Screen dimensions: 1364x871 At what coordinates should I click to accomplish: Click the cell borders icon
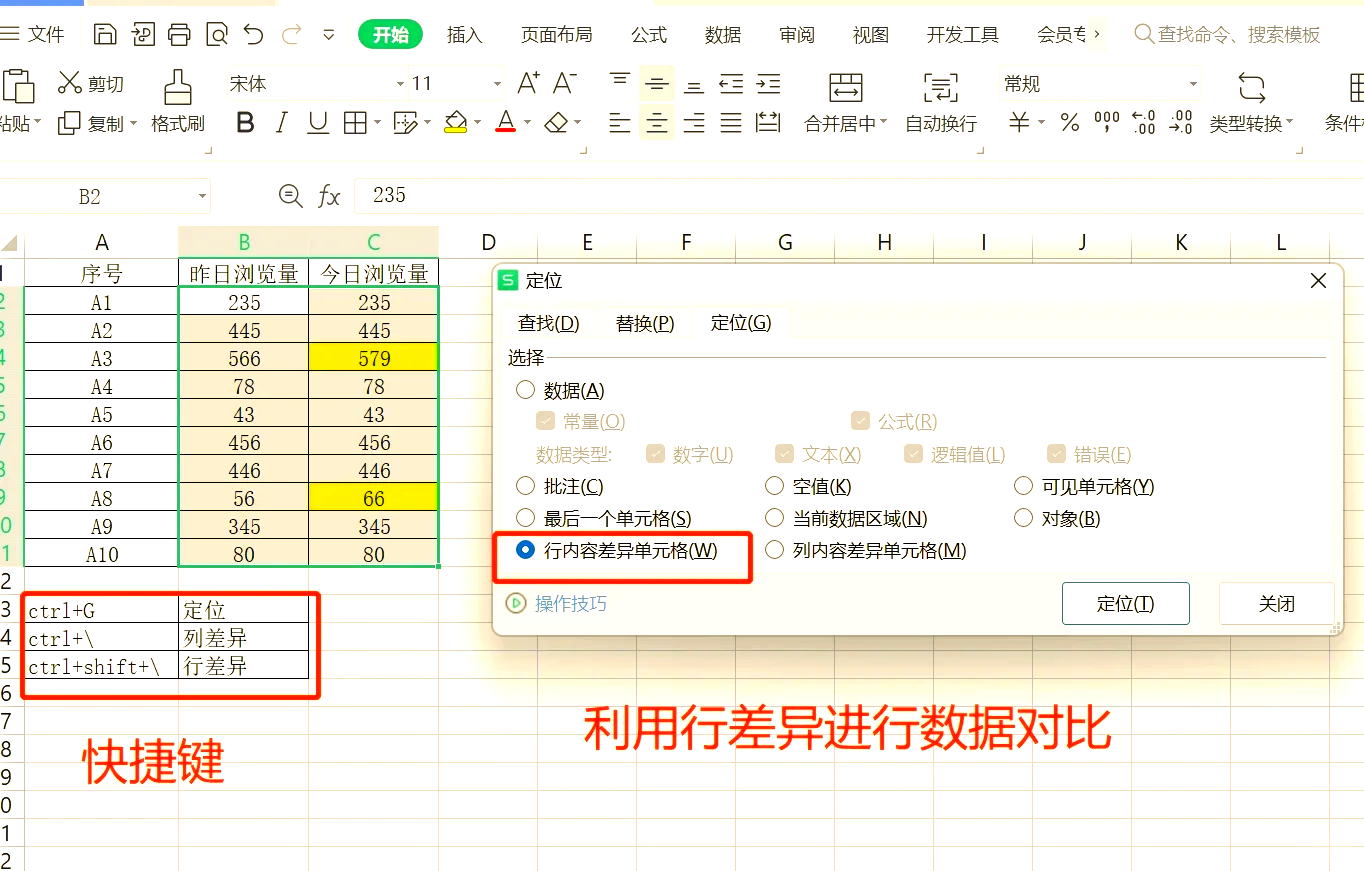click(355, 123)
